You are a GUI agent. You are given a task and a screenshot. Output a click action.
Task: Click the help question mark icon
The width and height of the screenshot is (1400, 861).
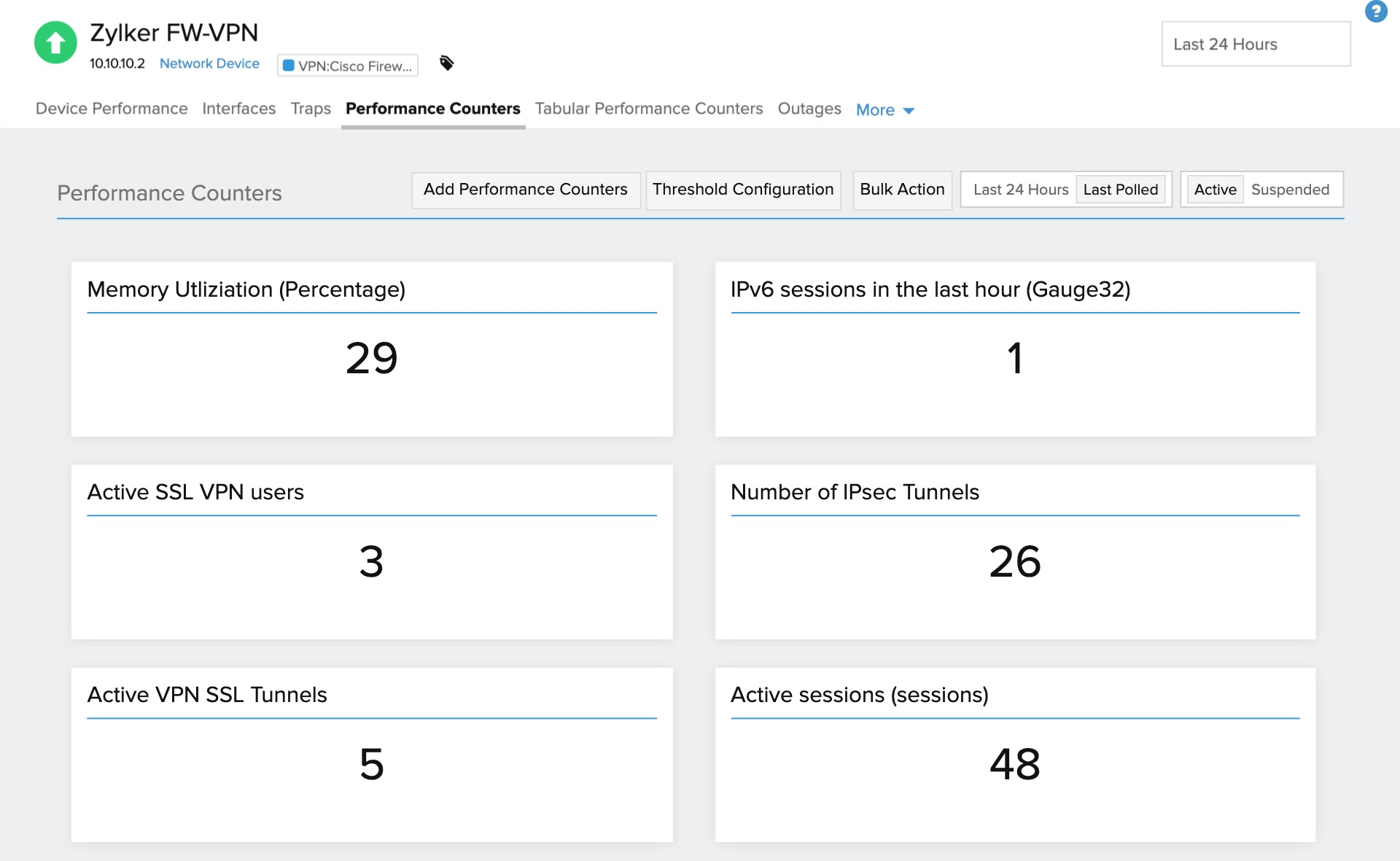tap(1378, 11)
